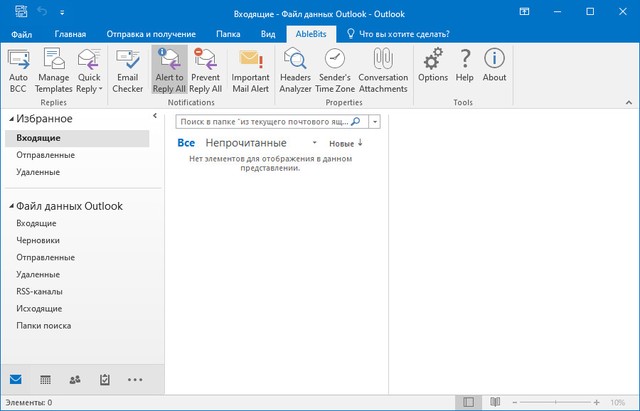Switch to the Главная ribbon tab

pyautogui.click(x=70, y=33)
